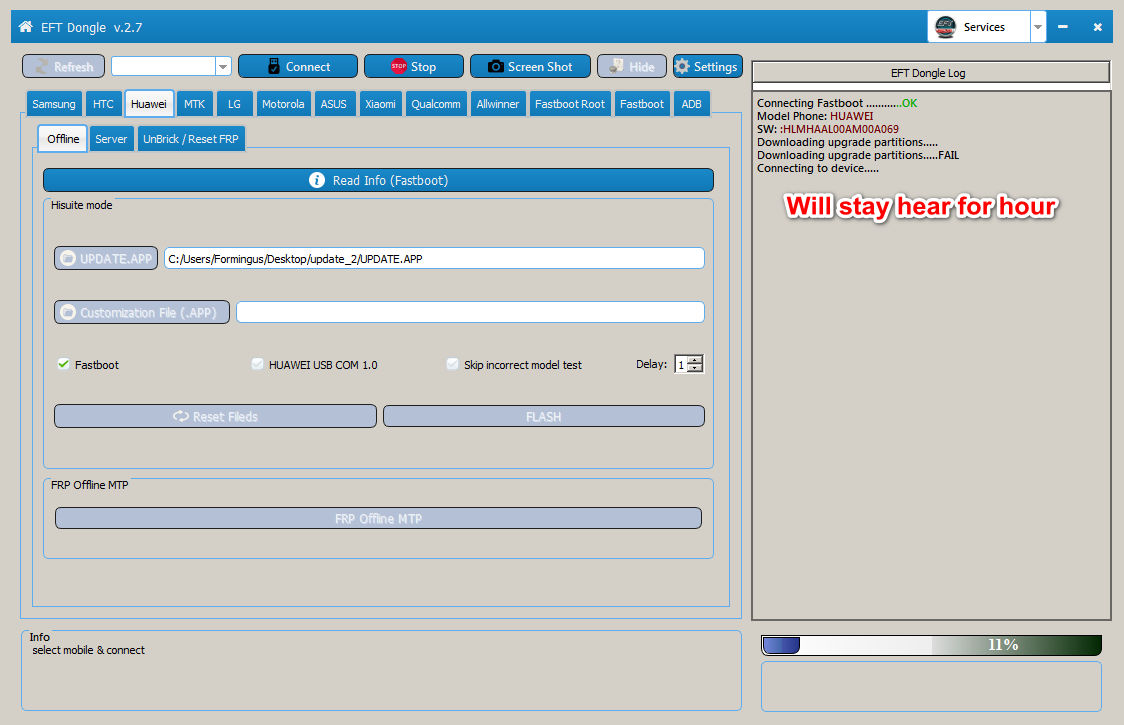This screenshot has height=725, width=1124.
Task: Click the UPDATE.APP browse button
Action: tap(106, 258)
